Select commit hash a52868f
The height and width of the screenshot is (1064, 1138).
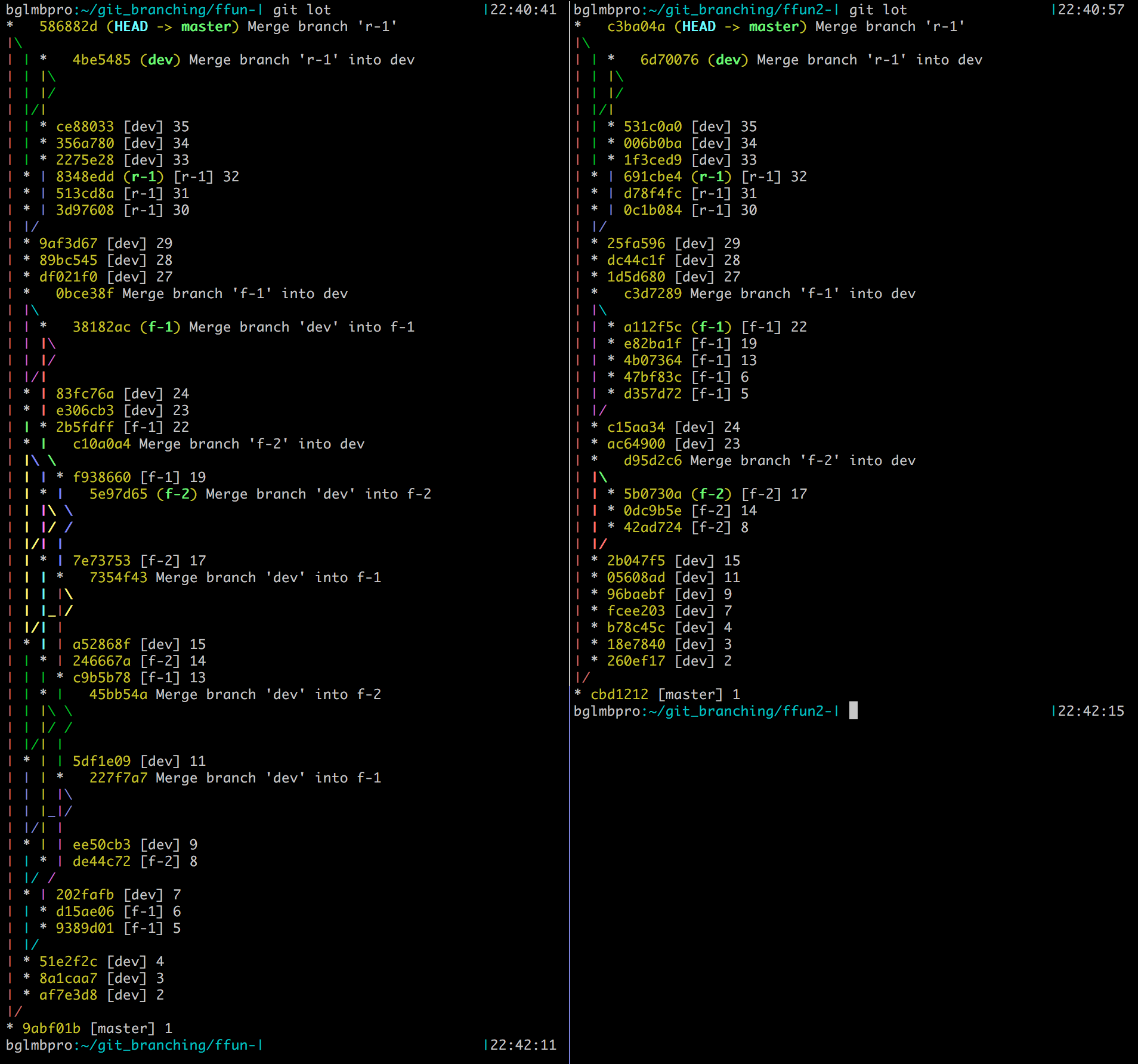pos(101,645)
